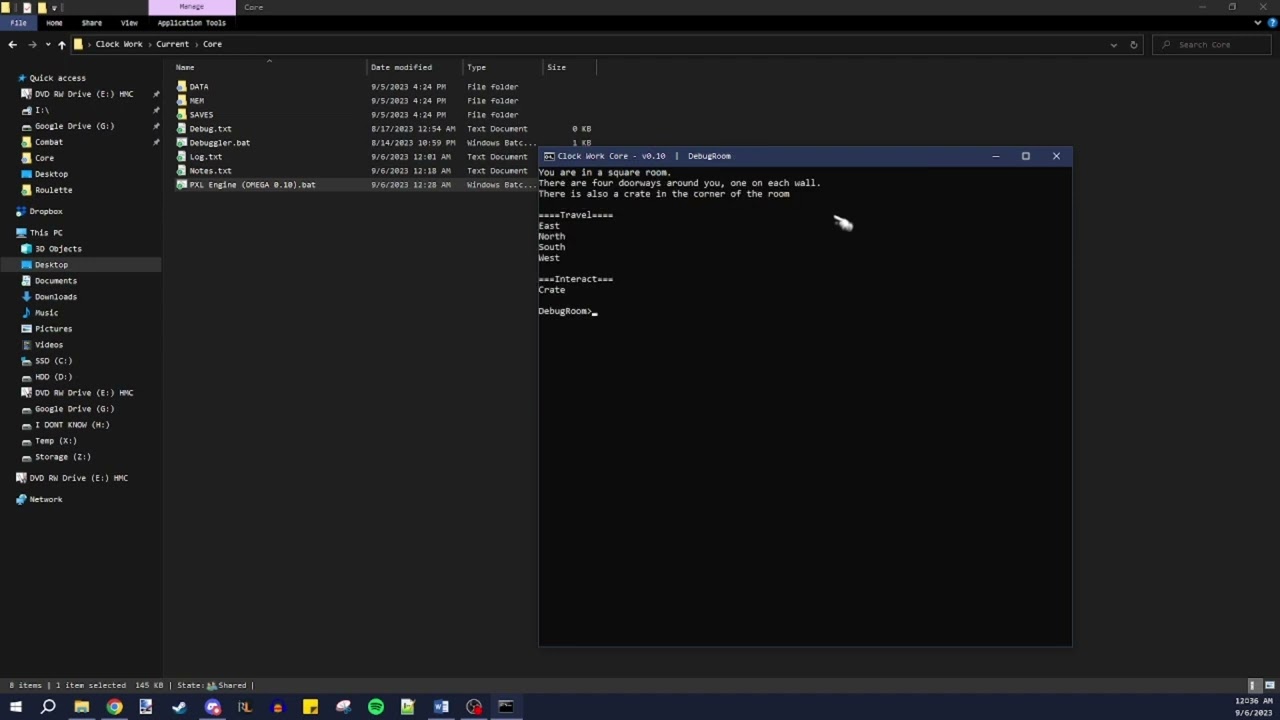The height and width of the screenshot is (720, 1280).
Task: Open Discord from the taskbar
Action: point(212,707)
